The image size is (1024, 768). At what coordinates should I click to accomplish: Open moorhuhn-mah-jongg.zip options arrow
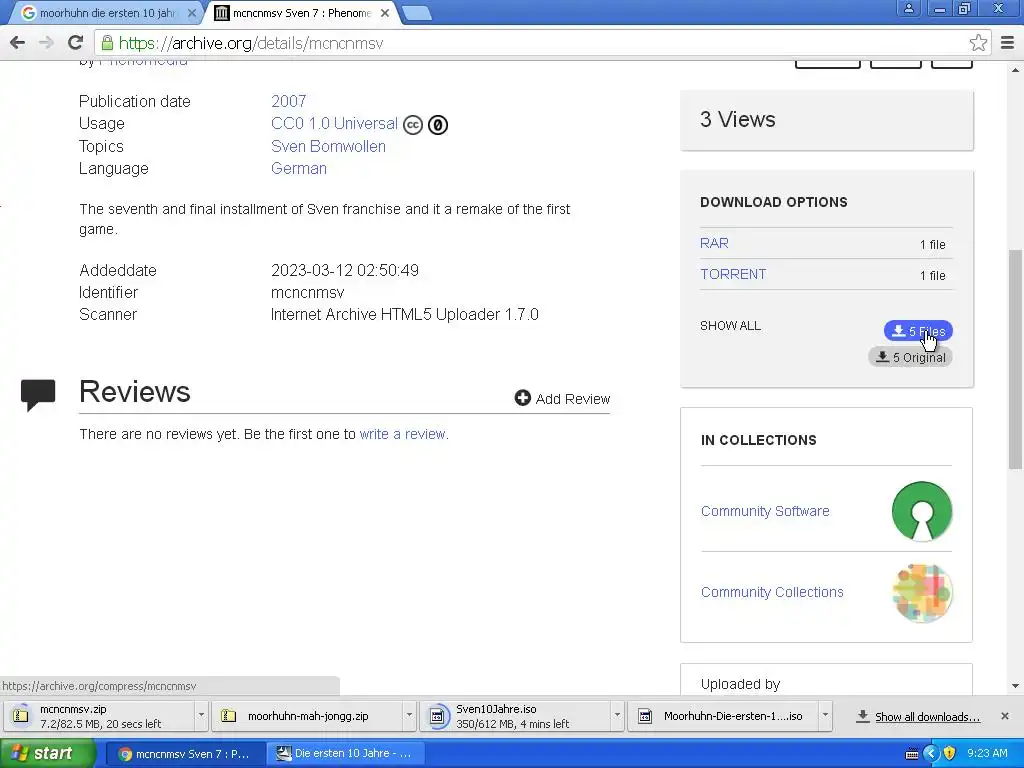click(409, 716)
